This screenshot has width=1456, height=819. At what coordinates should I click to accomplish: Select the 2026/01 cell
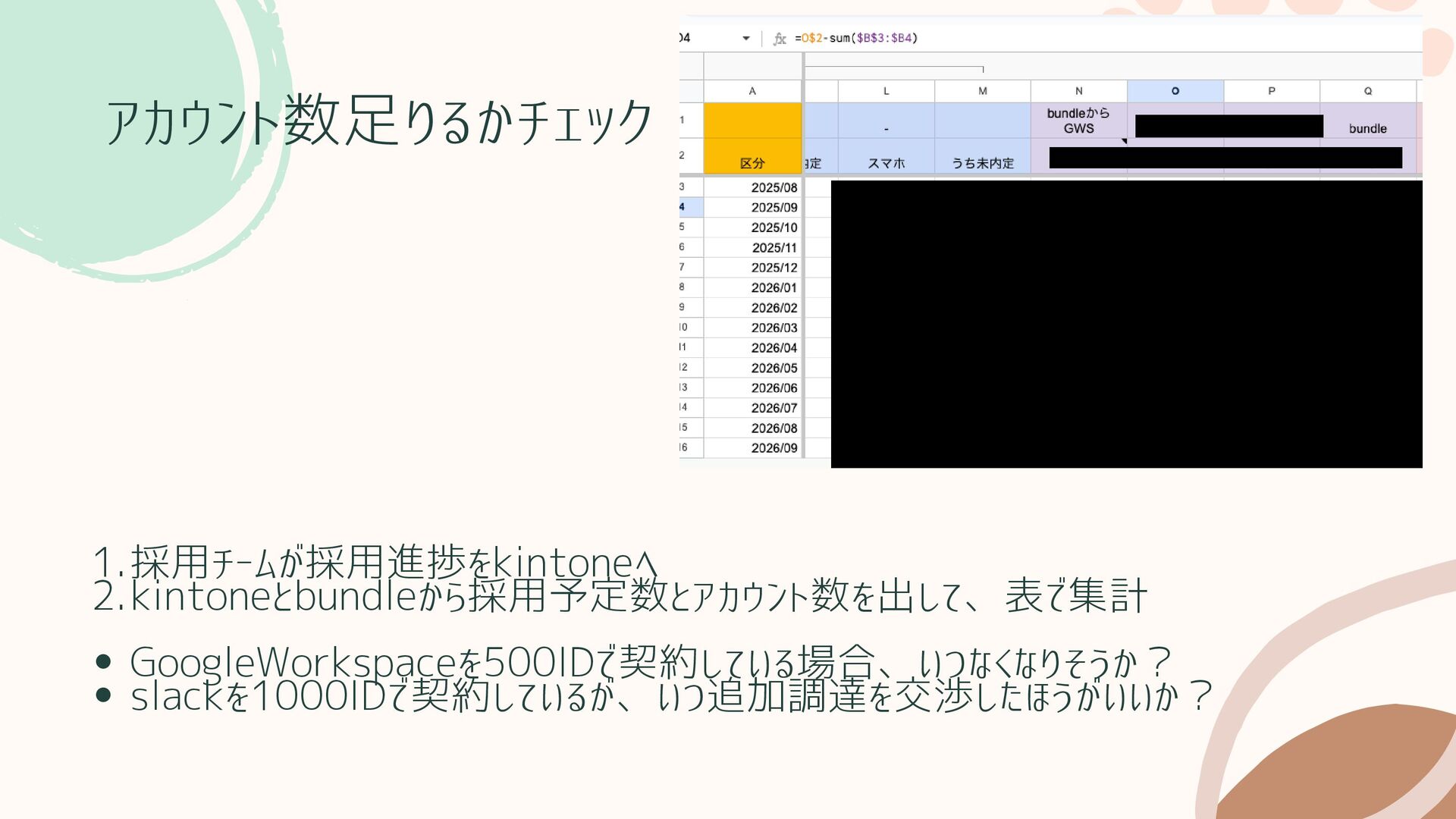(x=752, y=287)
